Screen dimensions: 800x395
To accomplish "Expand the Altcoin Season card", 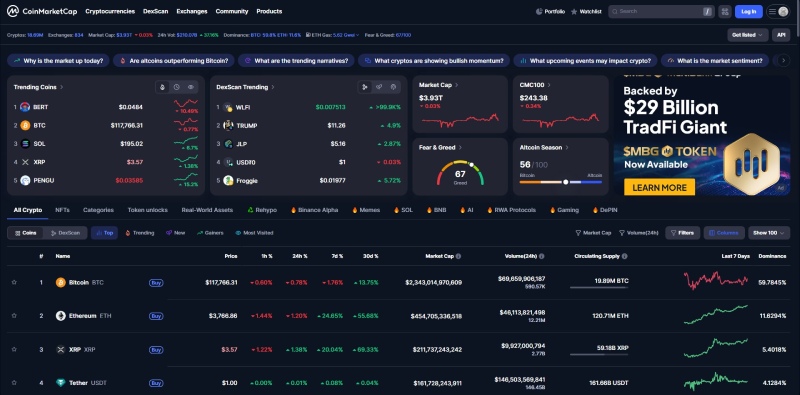I will tap(567, 147).
